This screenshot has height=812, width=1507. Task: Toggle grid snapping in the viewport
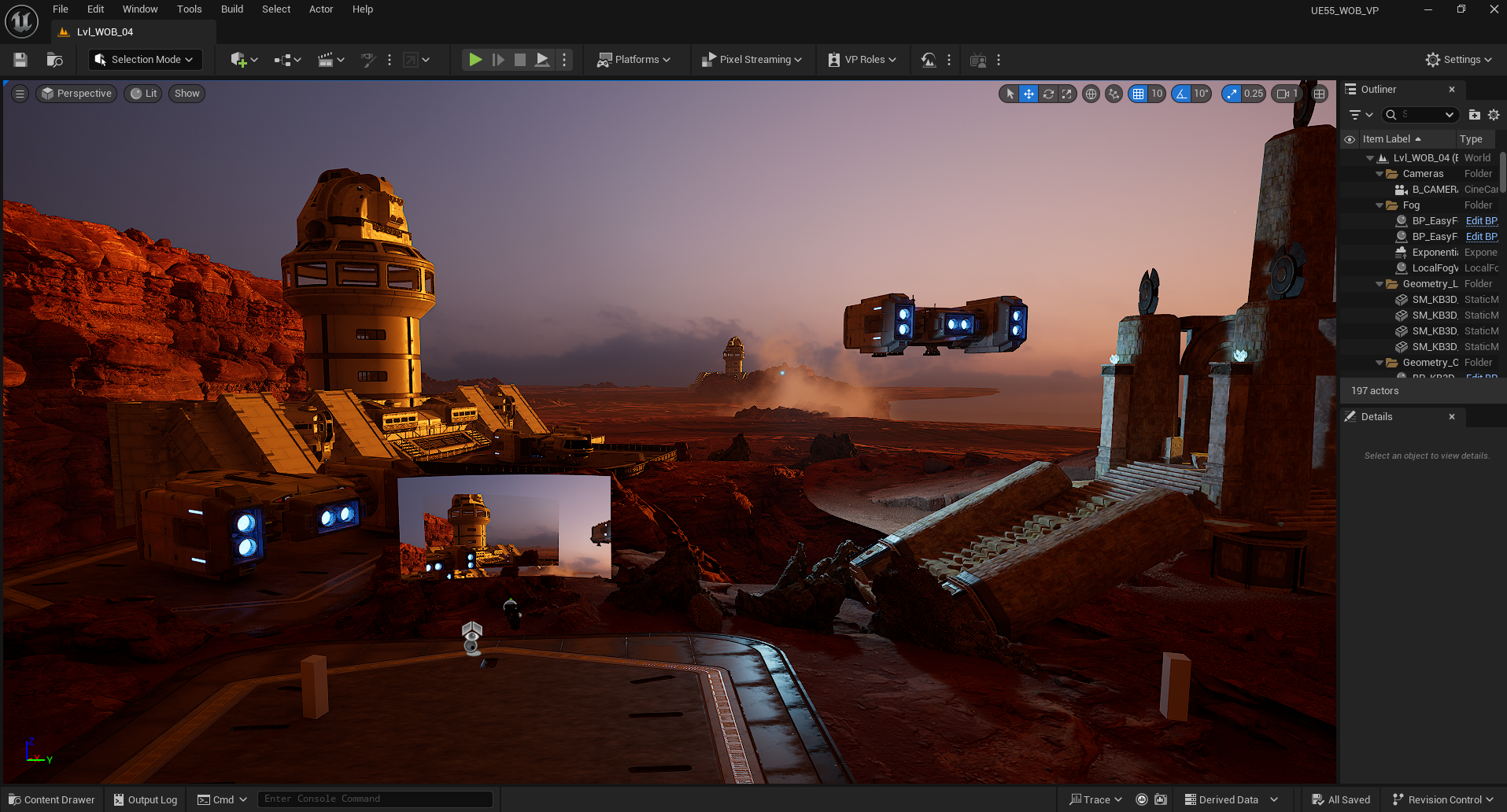(1138, 94)
